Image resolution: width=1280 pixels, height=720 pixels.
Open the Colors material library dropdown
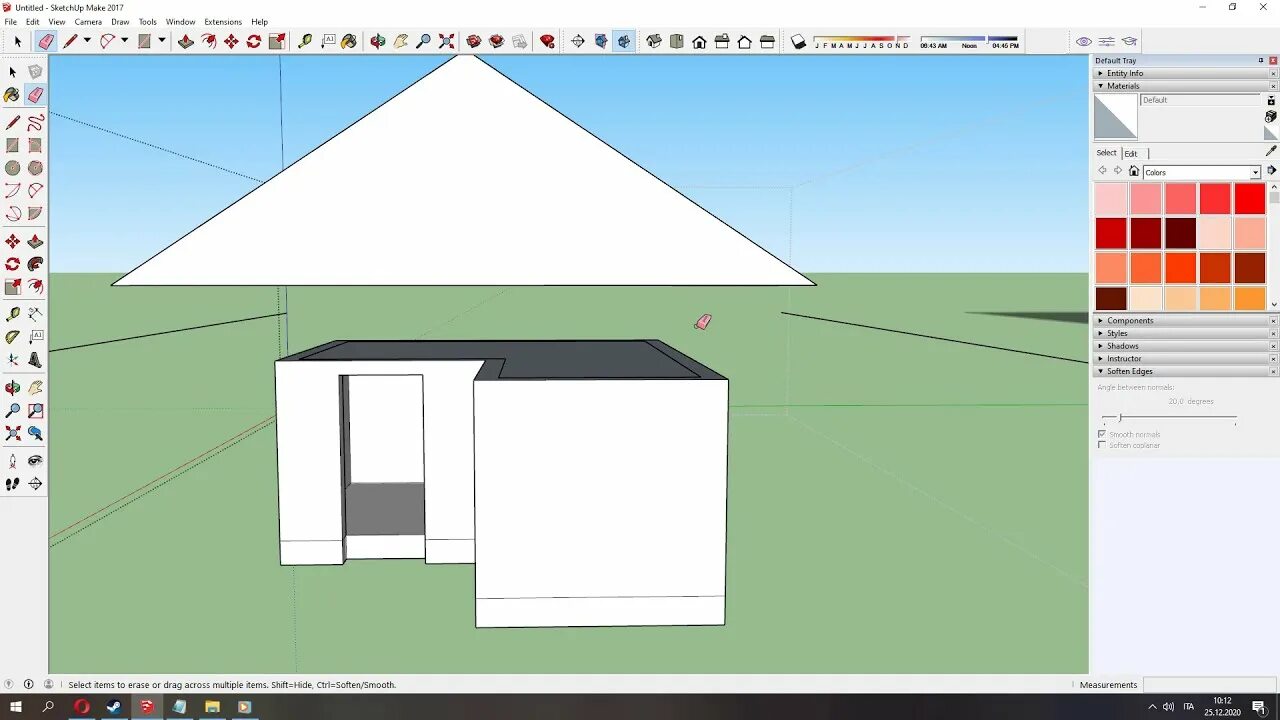coord(1255,173)
